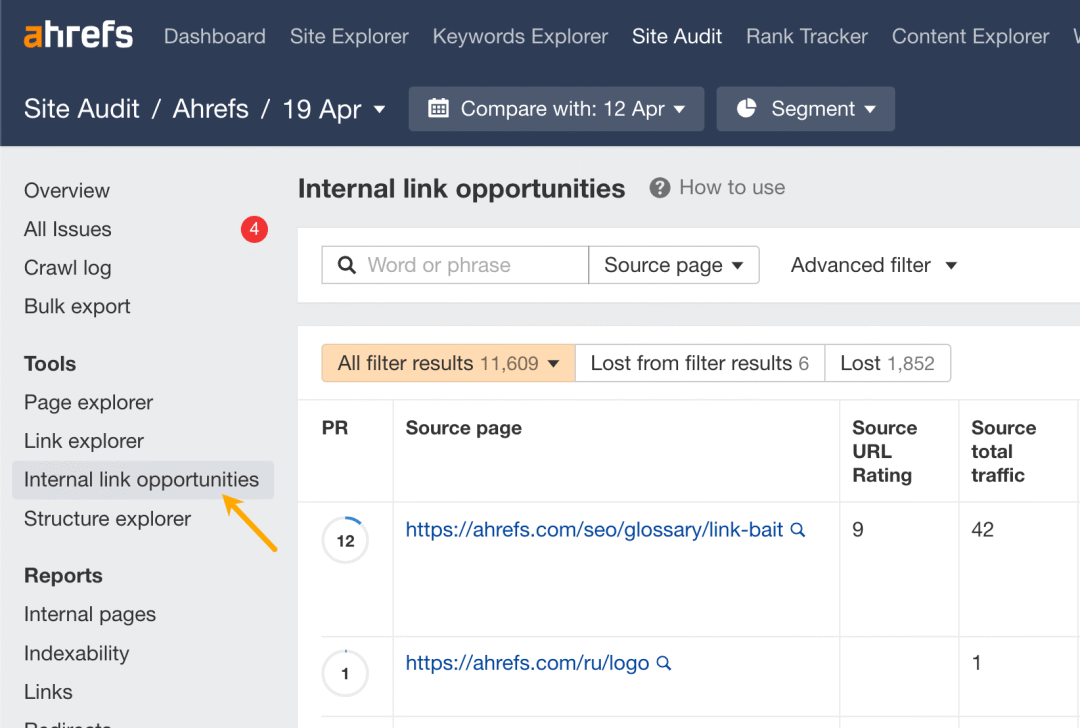Image resolution: width=1080 pixels, height=728 pixels.
Task: Open Structure explorer in the sidebar
Action: point(107,519)
